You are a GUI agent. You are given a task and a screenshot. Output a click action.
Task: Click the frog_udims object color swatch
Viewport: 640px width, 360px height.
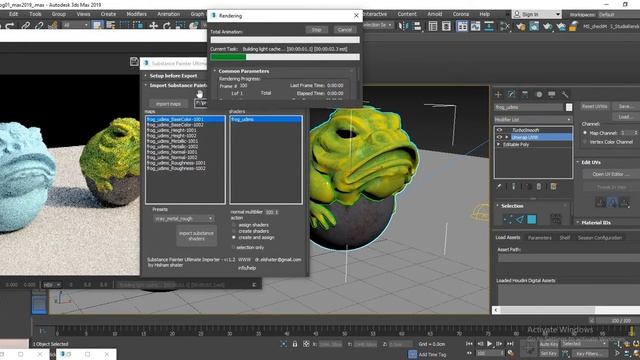[569, 107]
